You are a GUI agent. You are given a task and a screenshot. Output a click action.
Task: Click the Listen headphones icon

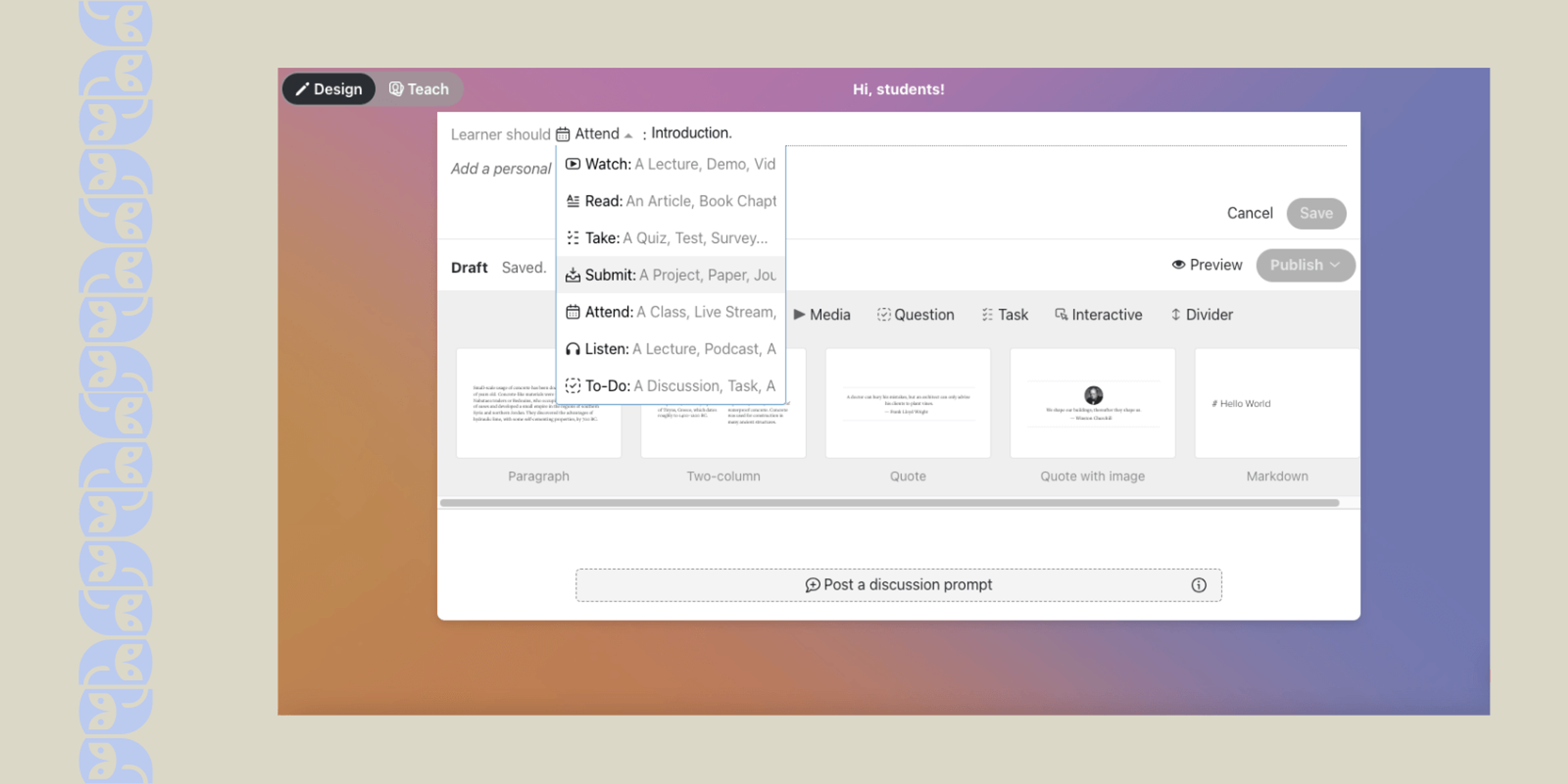tap(573, 349)
